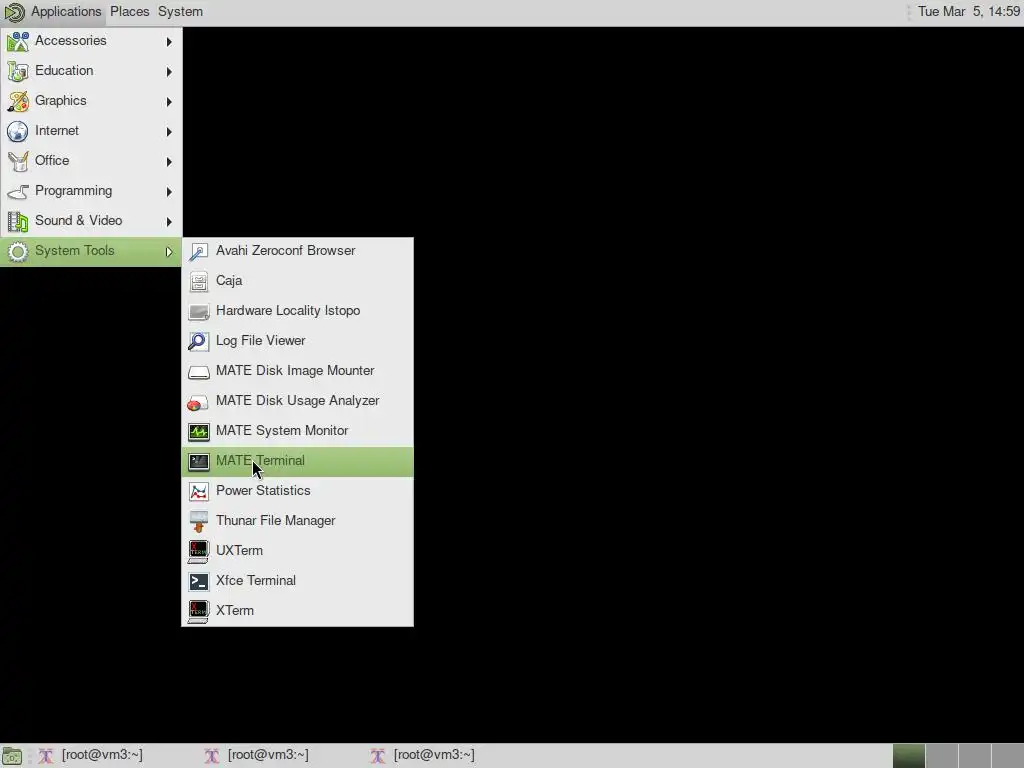This screenshot has width=1024, height=768.
Task: Switch to second [root@vm3:~] taskbar window
Action: pyautogui.click(x=281, y=756)
